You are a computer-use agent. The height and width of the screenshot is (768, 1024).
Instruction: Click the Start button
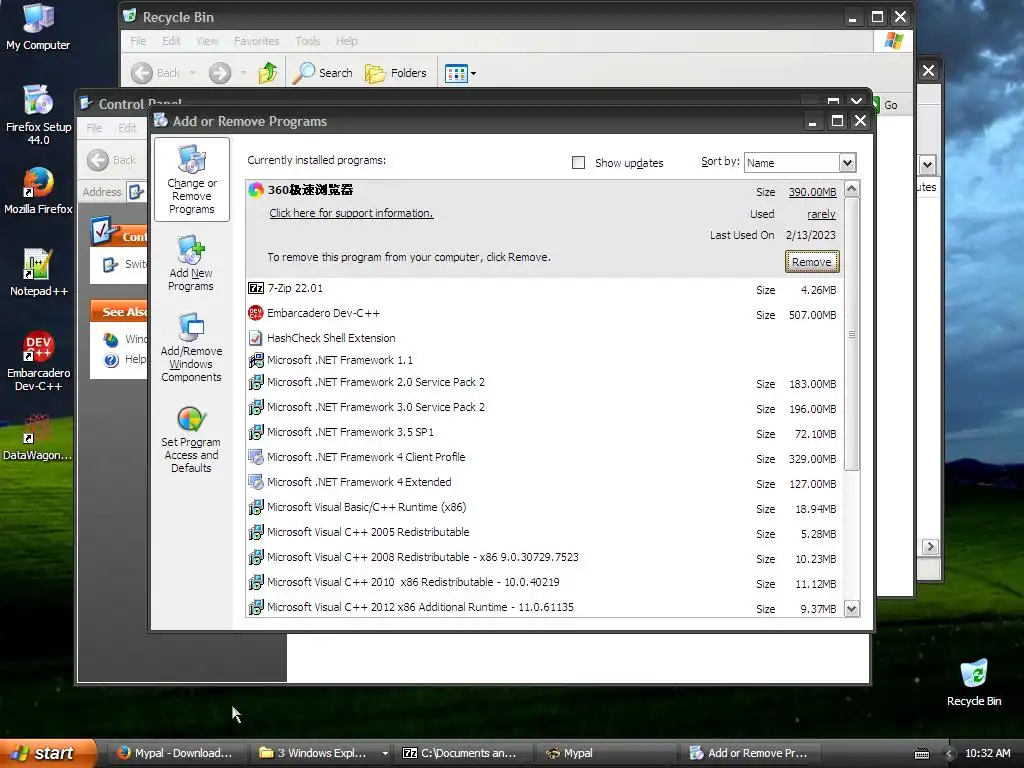[49, 754]
